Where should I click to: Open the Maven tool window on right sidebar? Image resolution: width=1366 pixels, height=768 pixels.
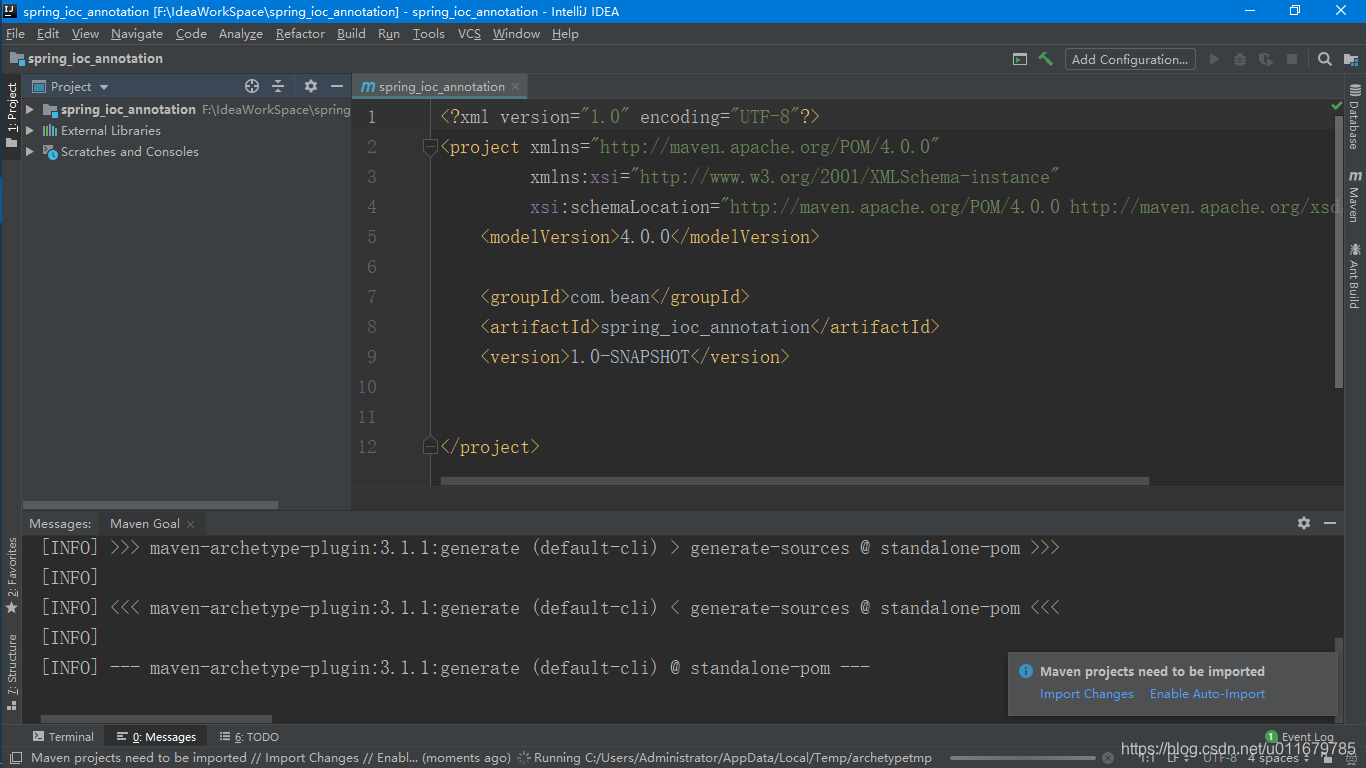(x=1355, y=196)
